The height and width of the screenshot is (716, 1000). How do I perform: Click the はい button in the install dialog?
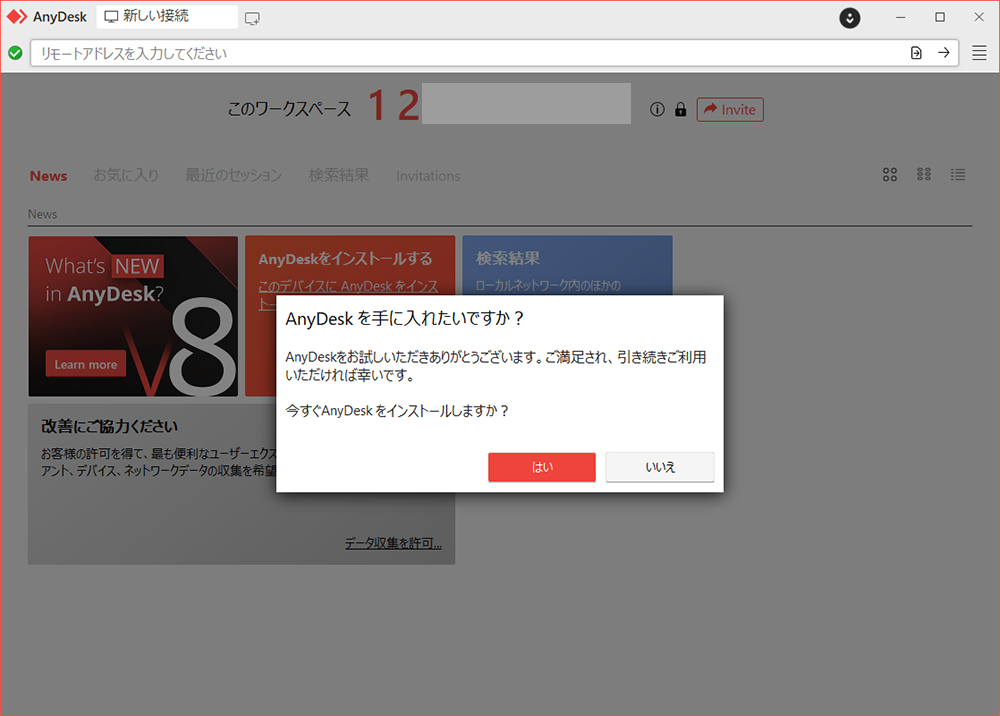tap(541, 467)
